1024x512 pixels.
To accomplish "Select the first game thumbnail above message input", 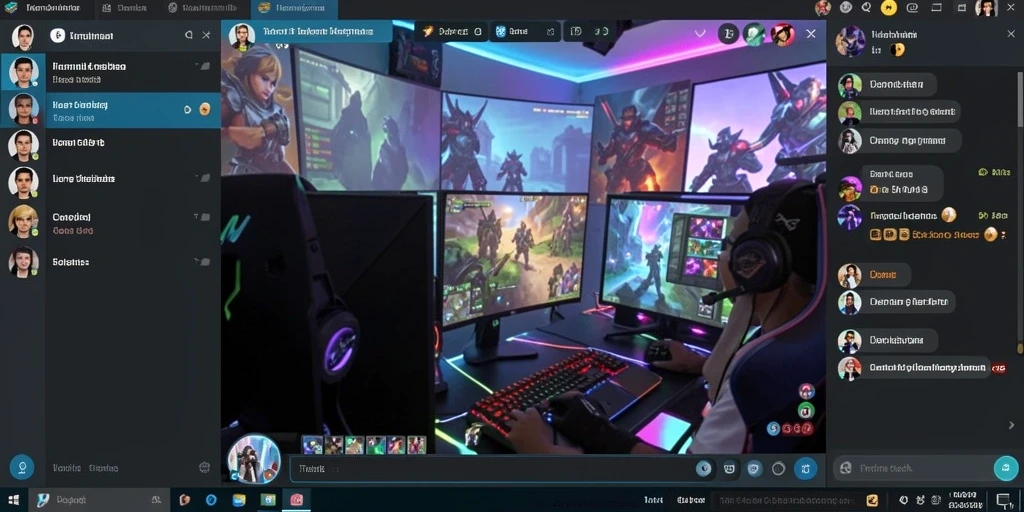I will pyautogui.click(x=312, y=445).
